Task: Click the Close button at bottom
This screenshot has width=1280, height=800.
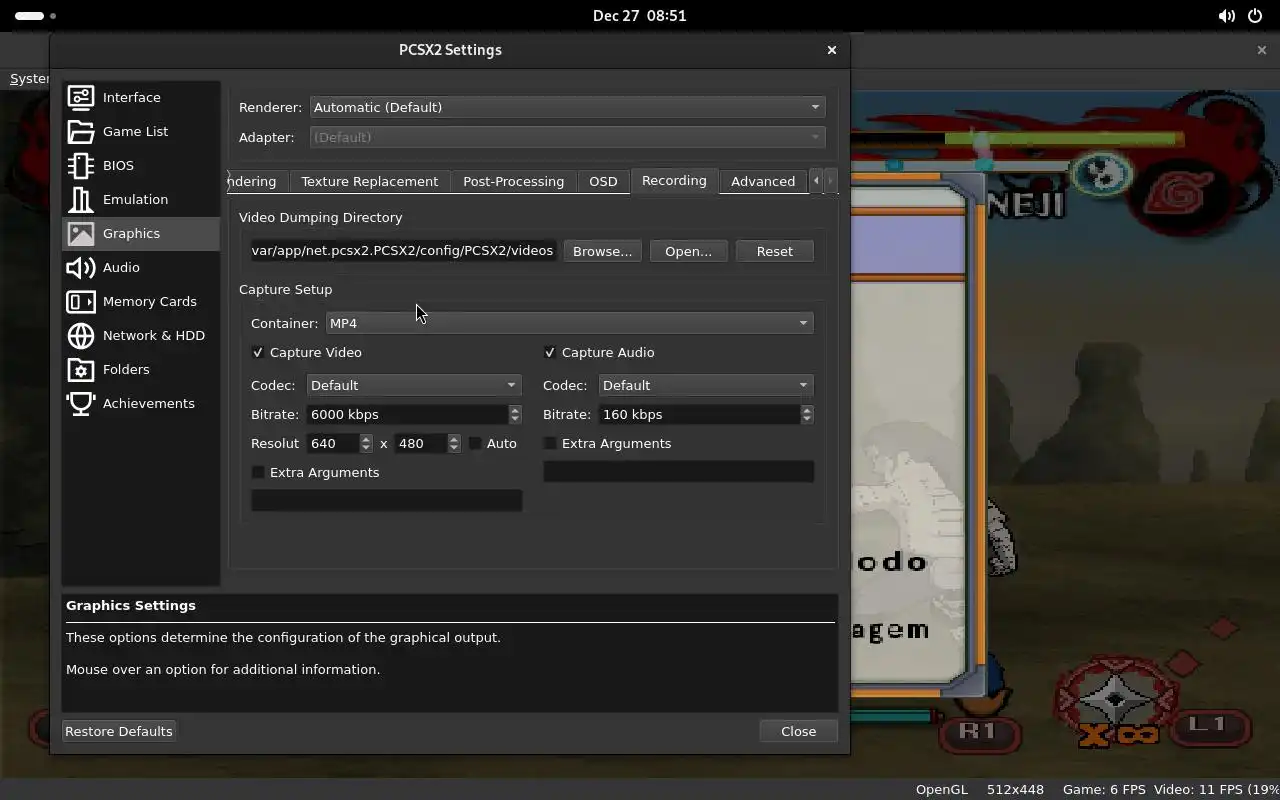Action: pos(798,731)
